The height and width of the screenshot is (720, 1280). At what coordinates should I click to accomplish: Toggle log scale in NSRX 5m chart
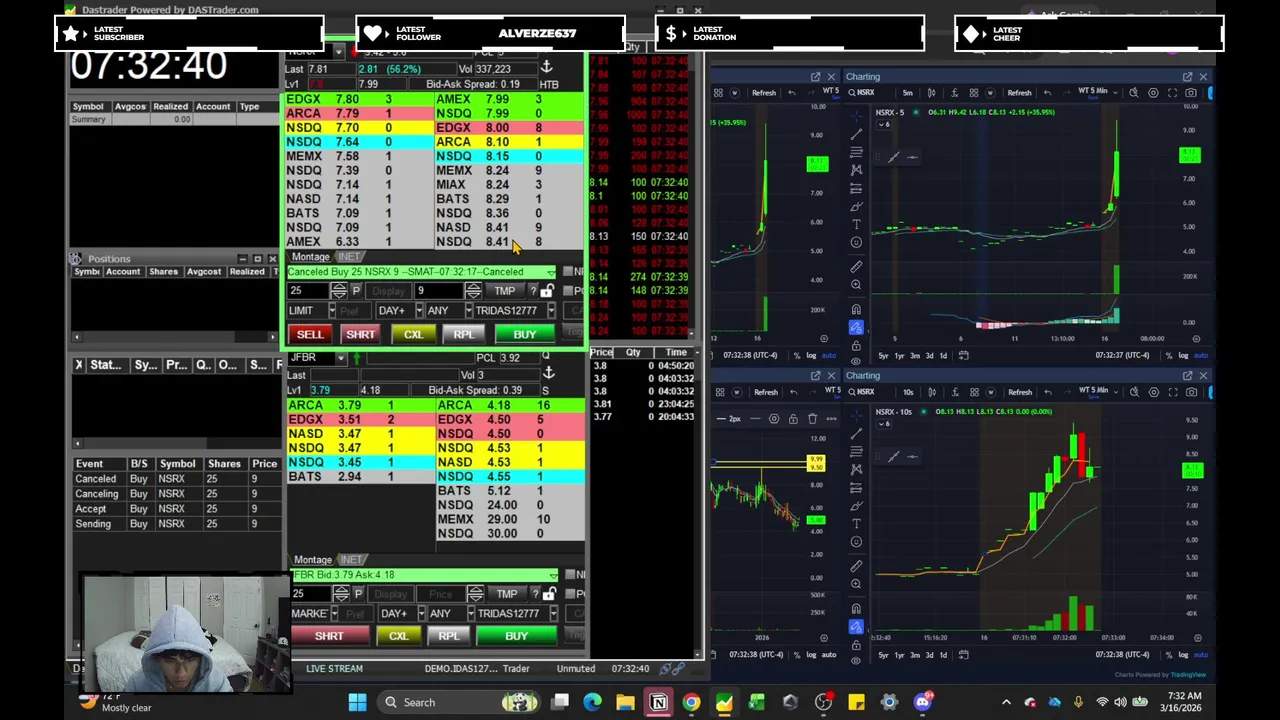(1183, 355)
